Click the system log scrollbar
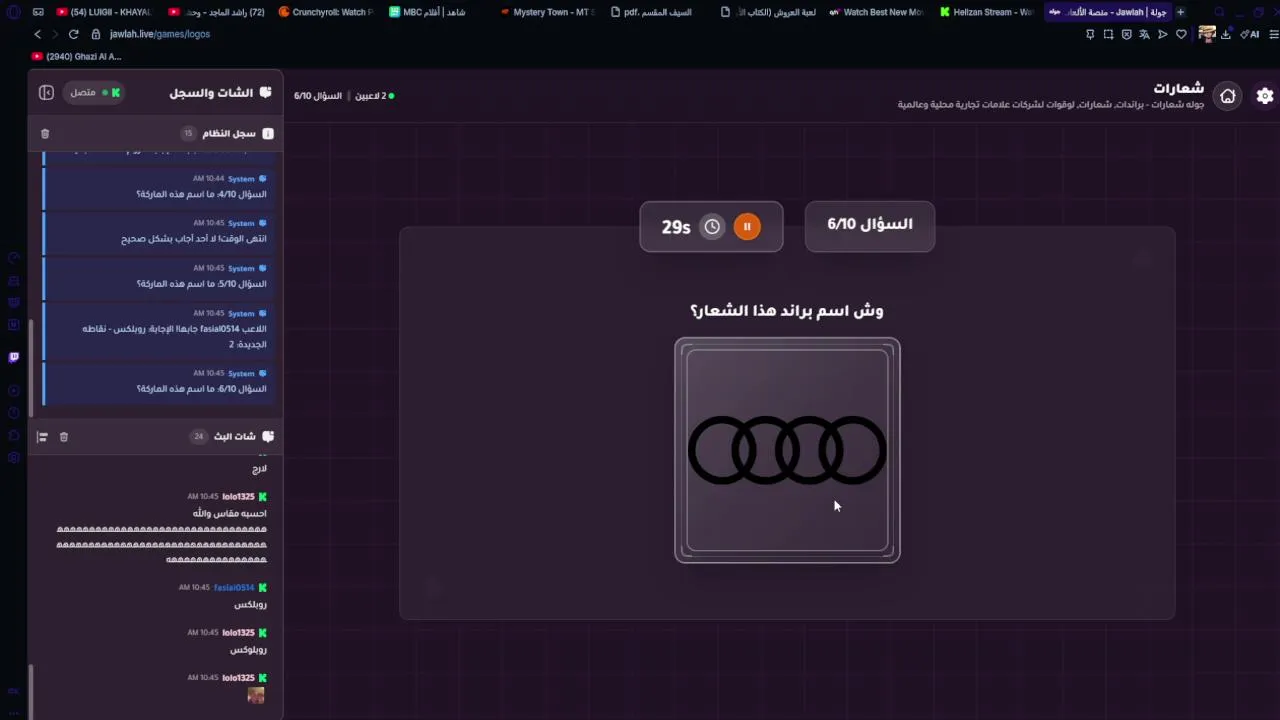The width and height of the screenshot is (1280, 720). click(32, 367)
